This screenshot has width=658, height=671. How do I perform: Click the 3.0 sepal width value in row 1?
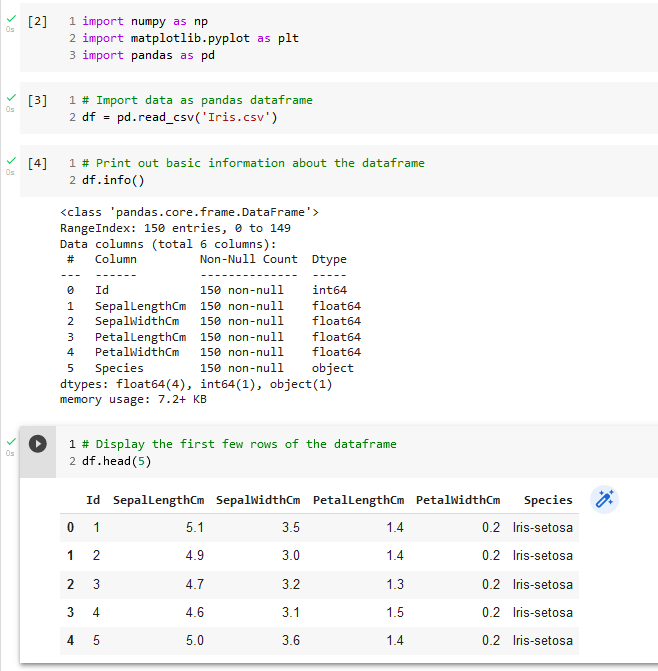(x=291, y=555)
